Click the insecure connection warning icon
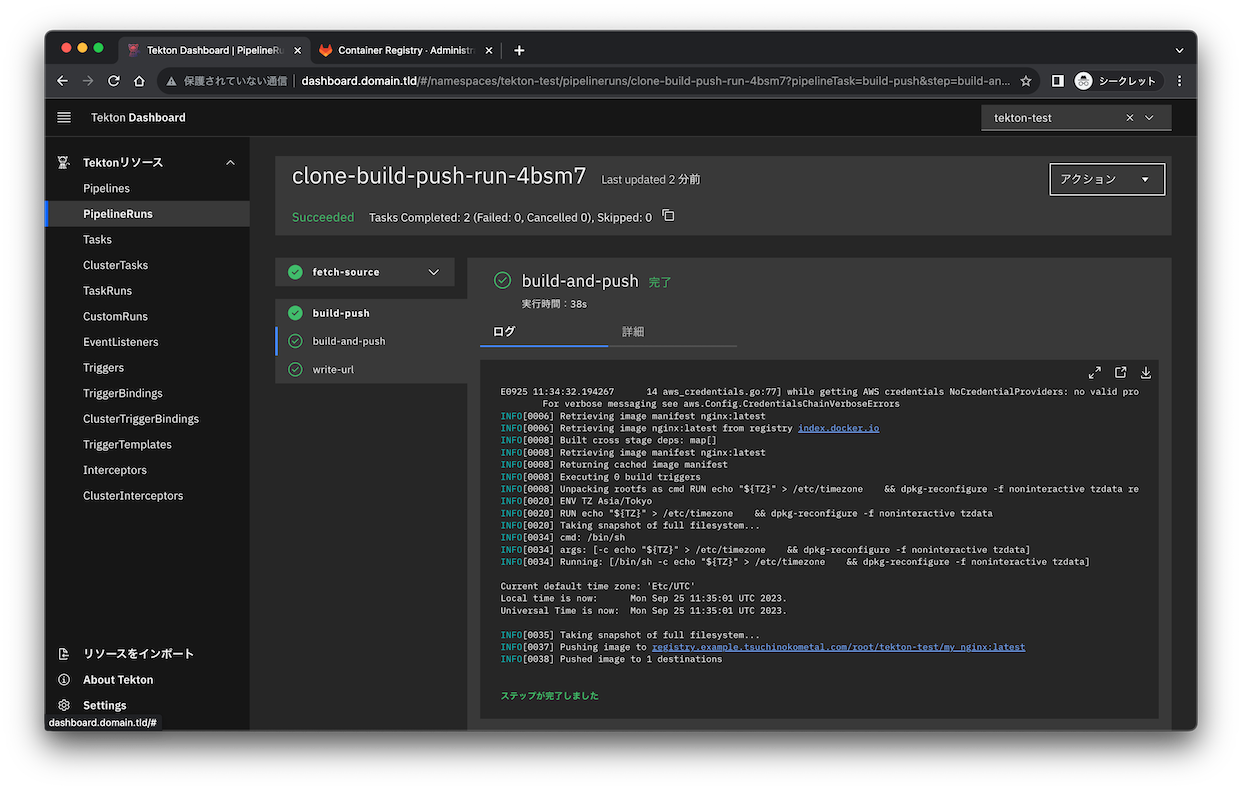 [172, 81]
